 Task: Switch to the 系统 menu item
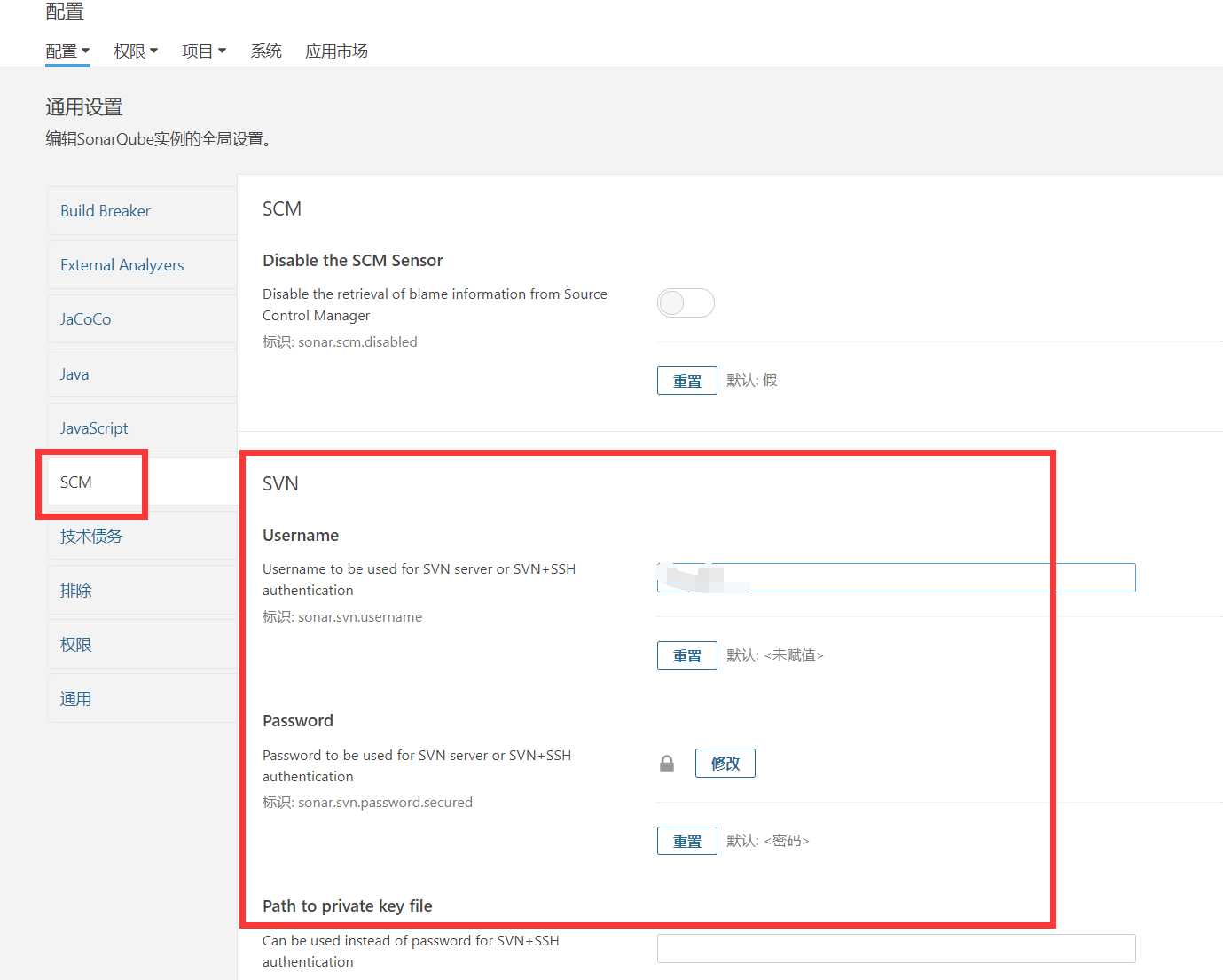tap(265, 51)
